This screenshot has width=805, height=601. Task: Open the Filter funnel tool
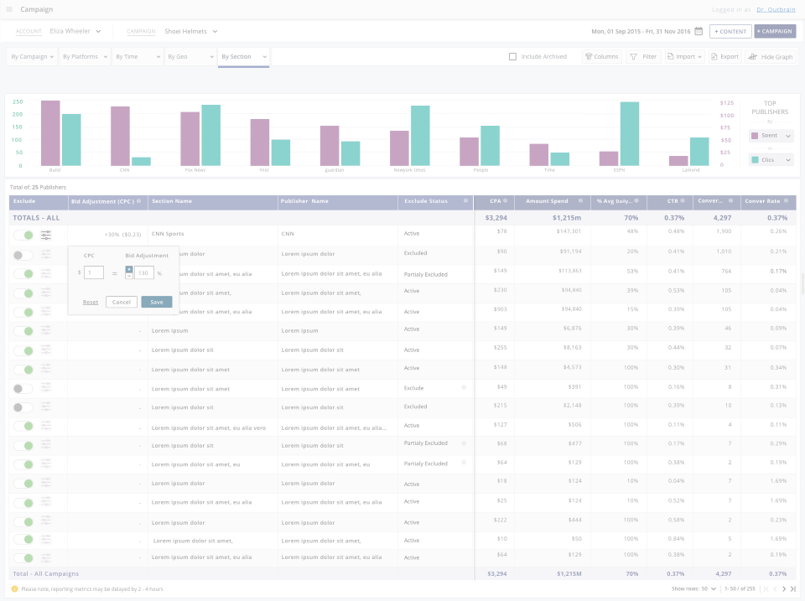[643, 57]
